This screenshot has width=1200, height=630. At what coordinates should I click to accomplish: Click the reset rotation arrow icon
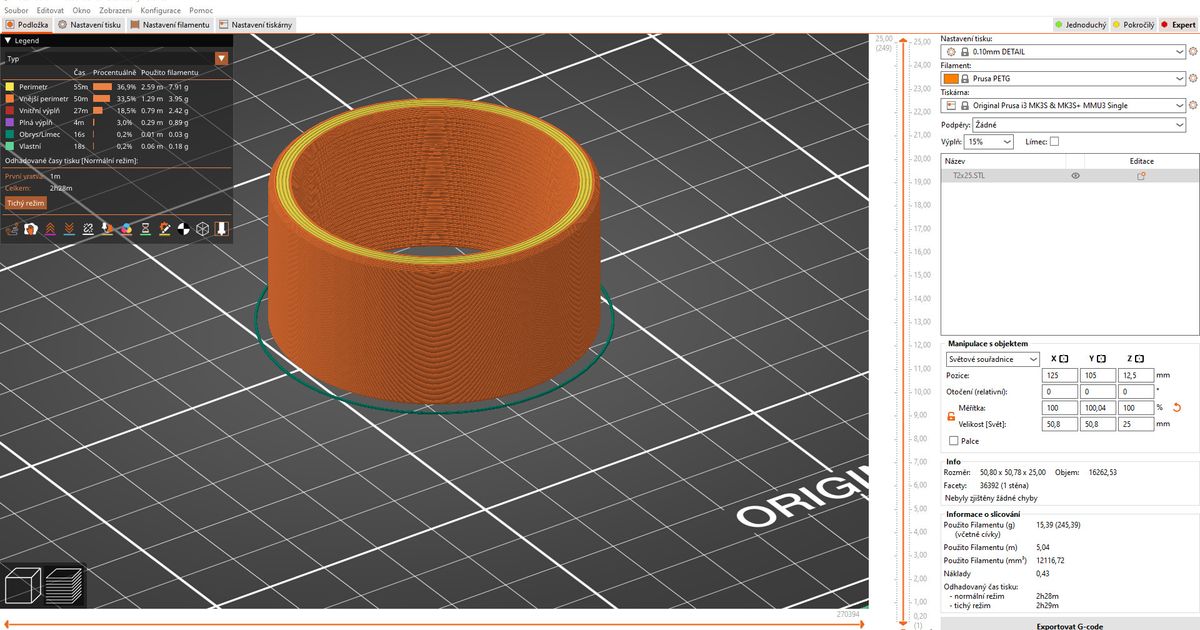[1177, 407]
